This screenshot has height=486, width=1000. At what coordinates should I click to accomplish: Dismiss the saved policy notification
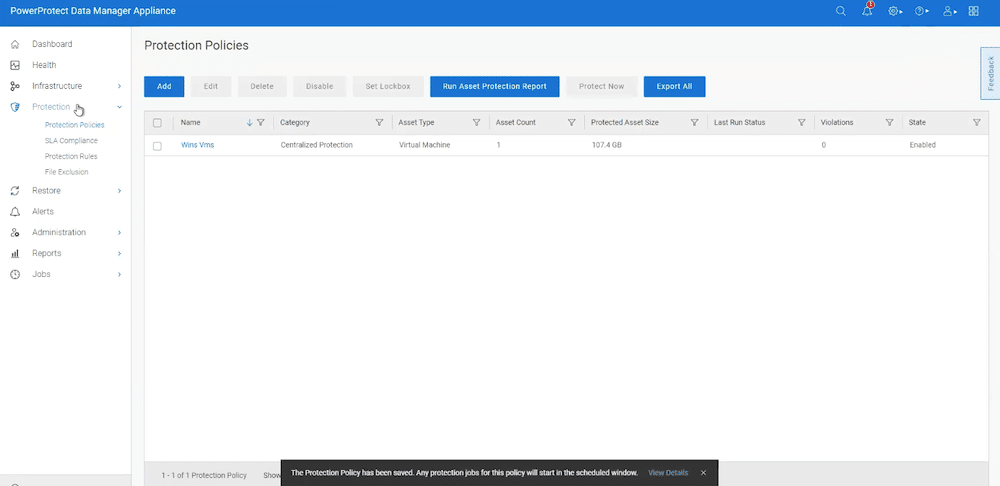(x=703, y=473)
